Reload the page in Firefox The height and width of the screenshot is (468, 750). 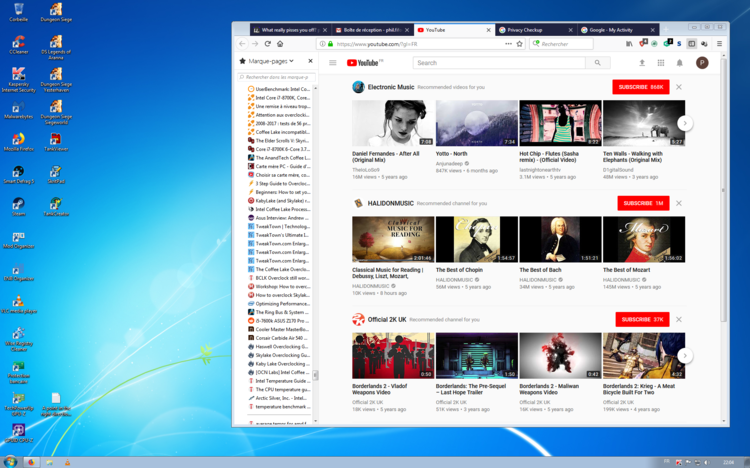click(x=267, y=44)
